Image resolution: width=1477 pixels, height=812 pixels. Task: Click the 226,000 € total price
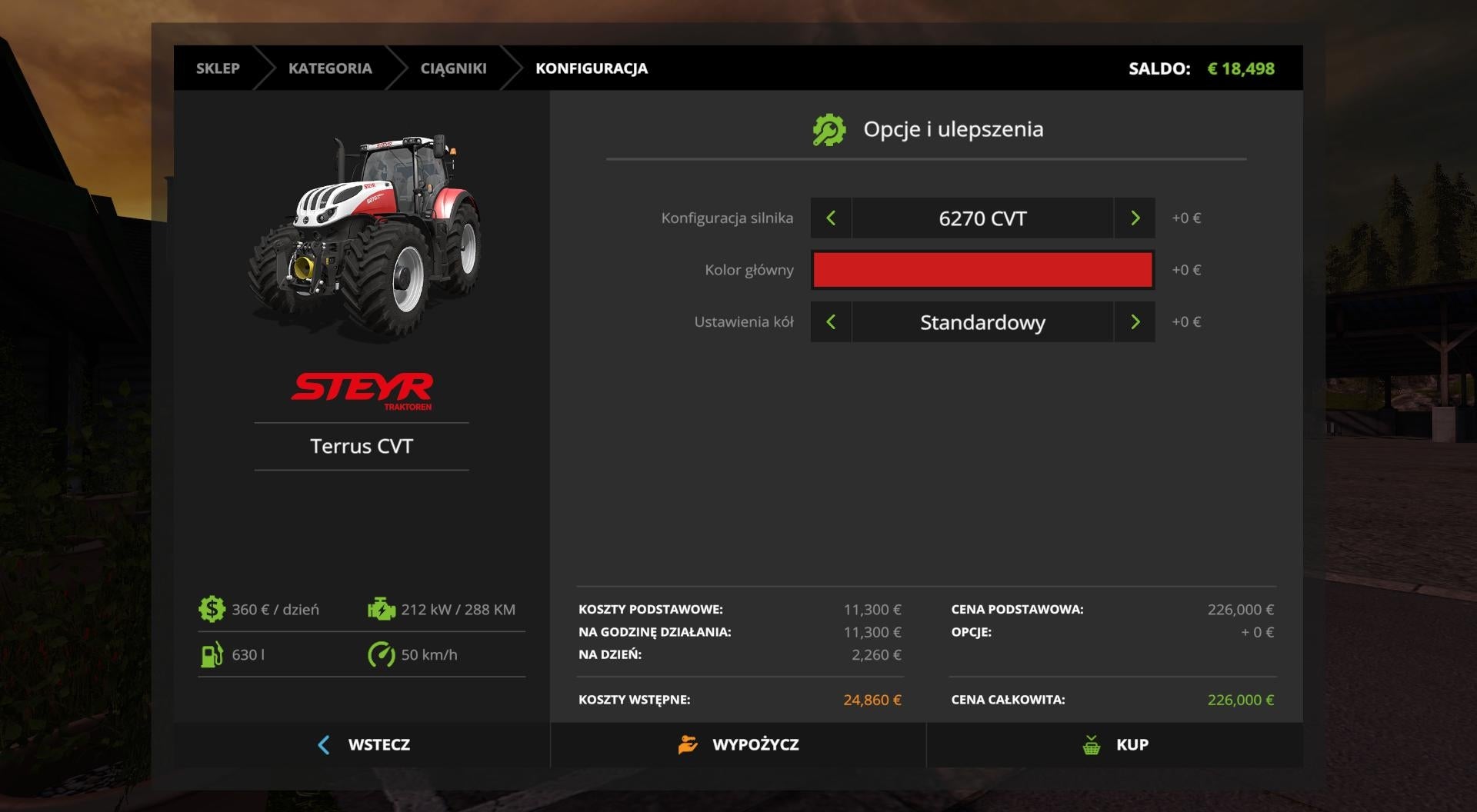pos(1241,700)
